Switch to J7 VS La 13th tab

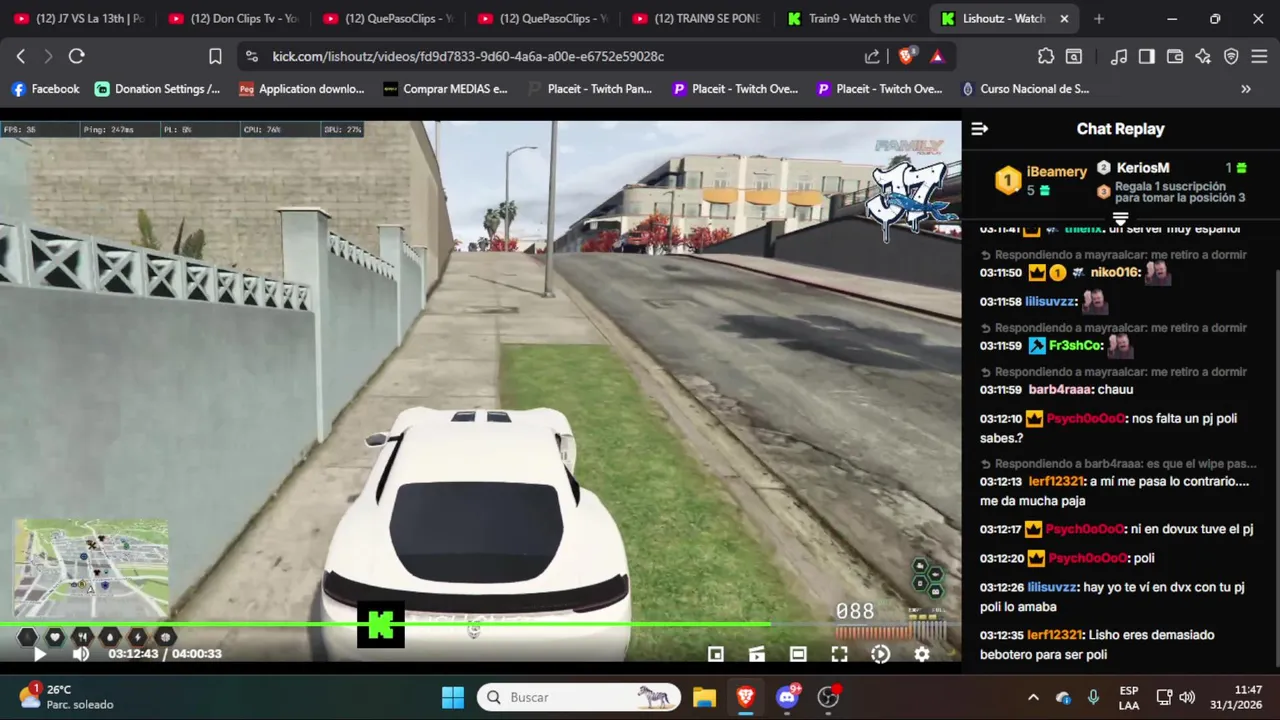(x=80, y=19)
